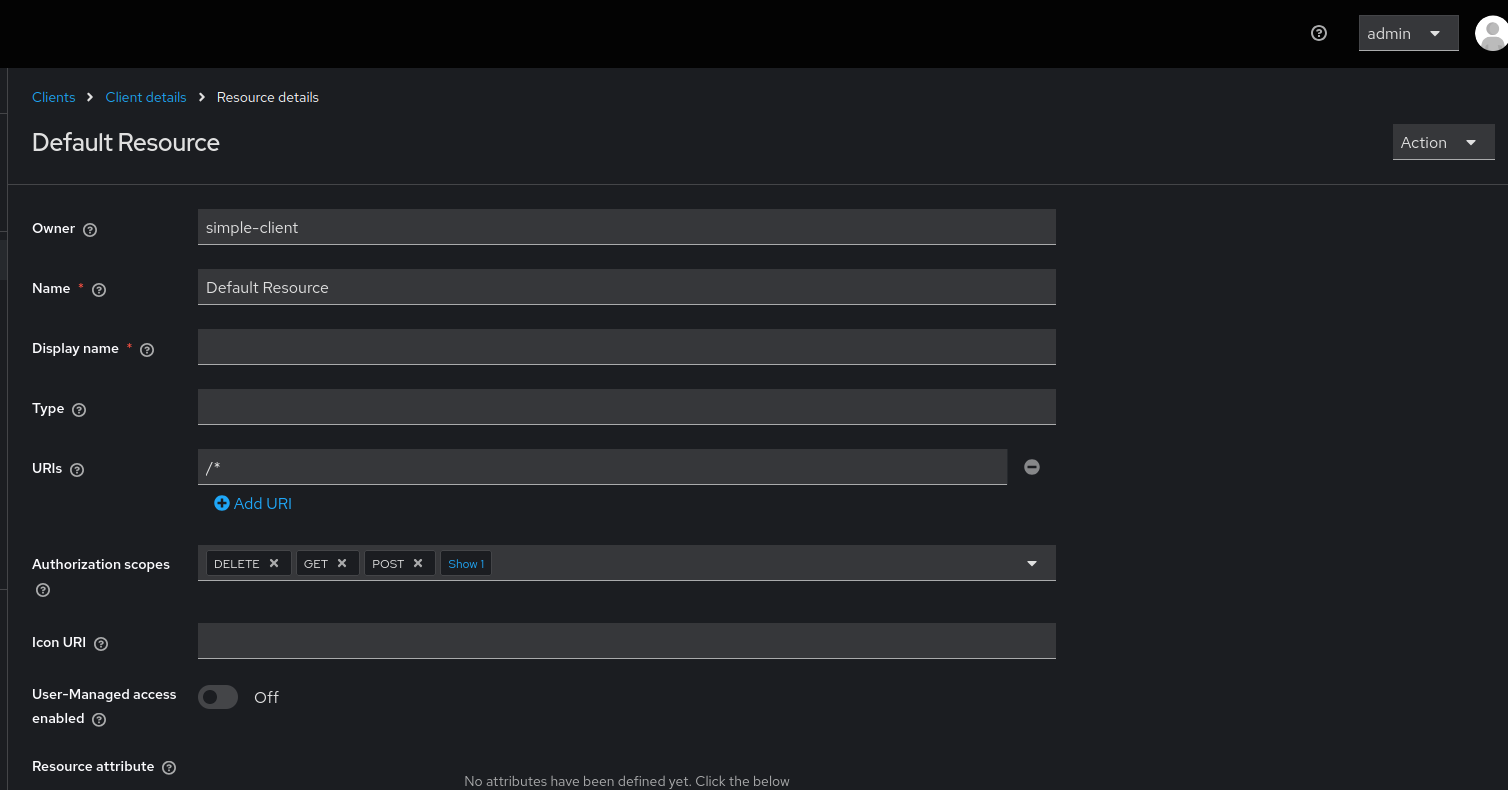Remove the DELETE authorization scope chip
This screenshot has height=790, width=1508.
(274, 562)
